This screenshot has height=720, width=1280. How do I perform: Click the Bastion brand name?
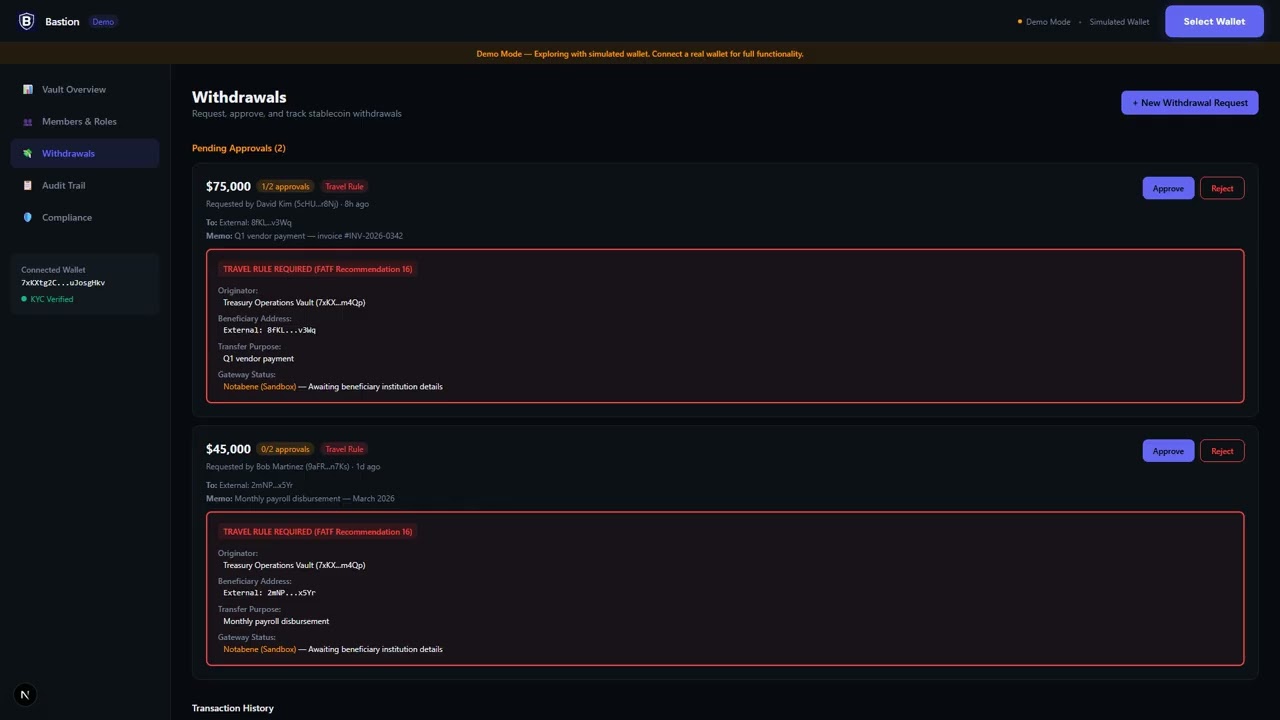(x=62, y=21)
